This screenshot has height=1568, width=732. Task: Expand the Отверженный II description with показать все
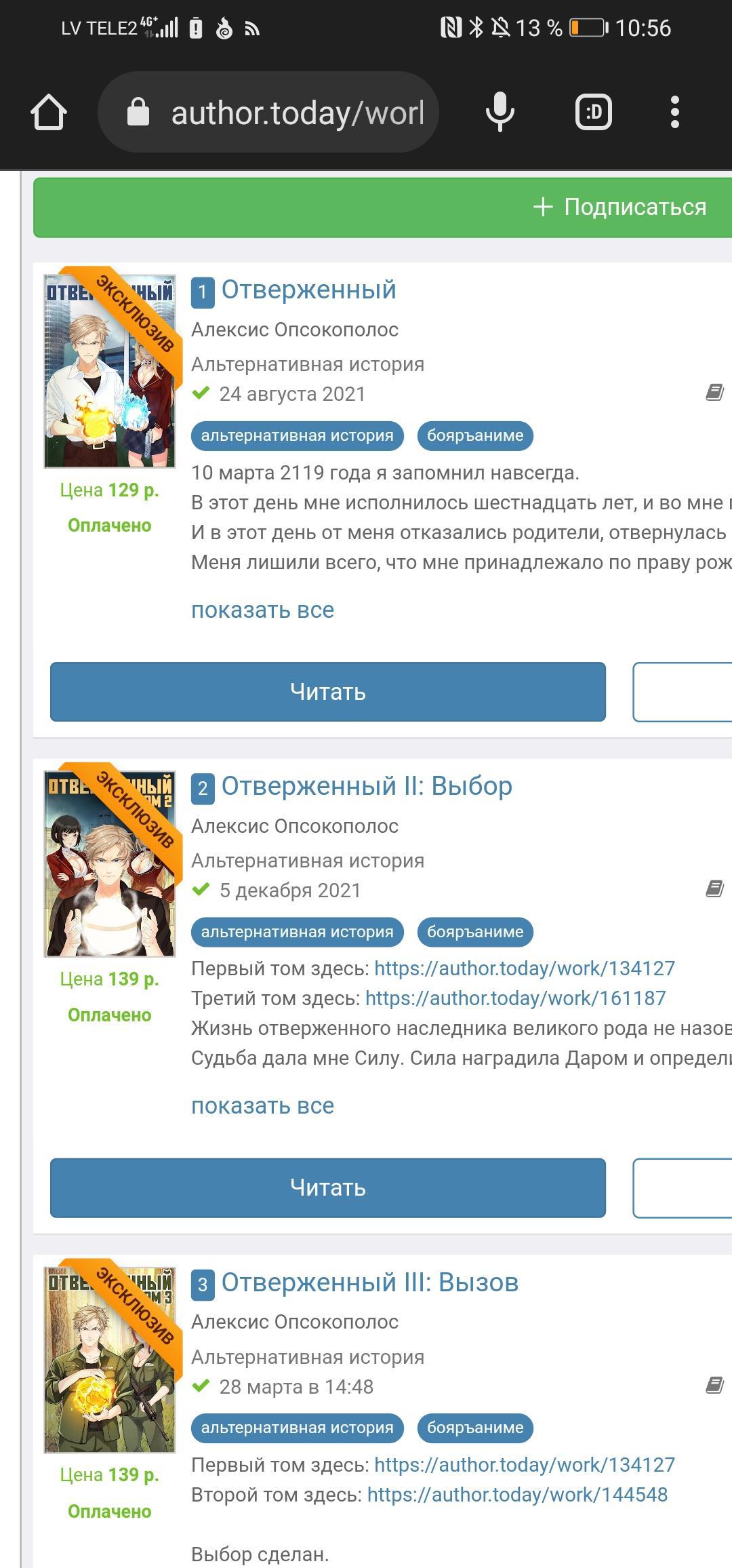[262, 1105]
